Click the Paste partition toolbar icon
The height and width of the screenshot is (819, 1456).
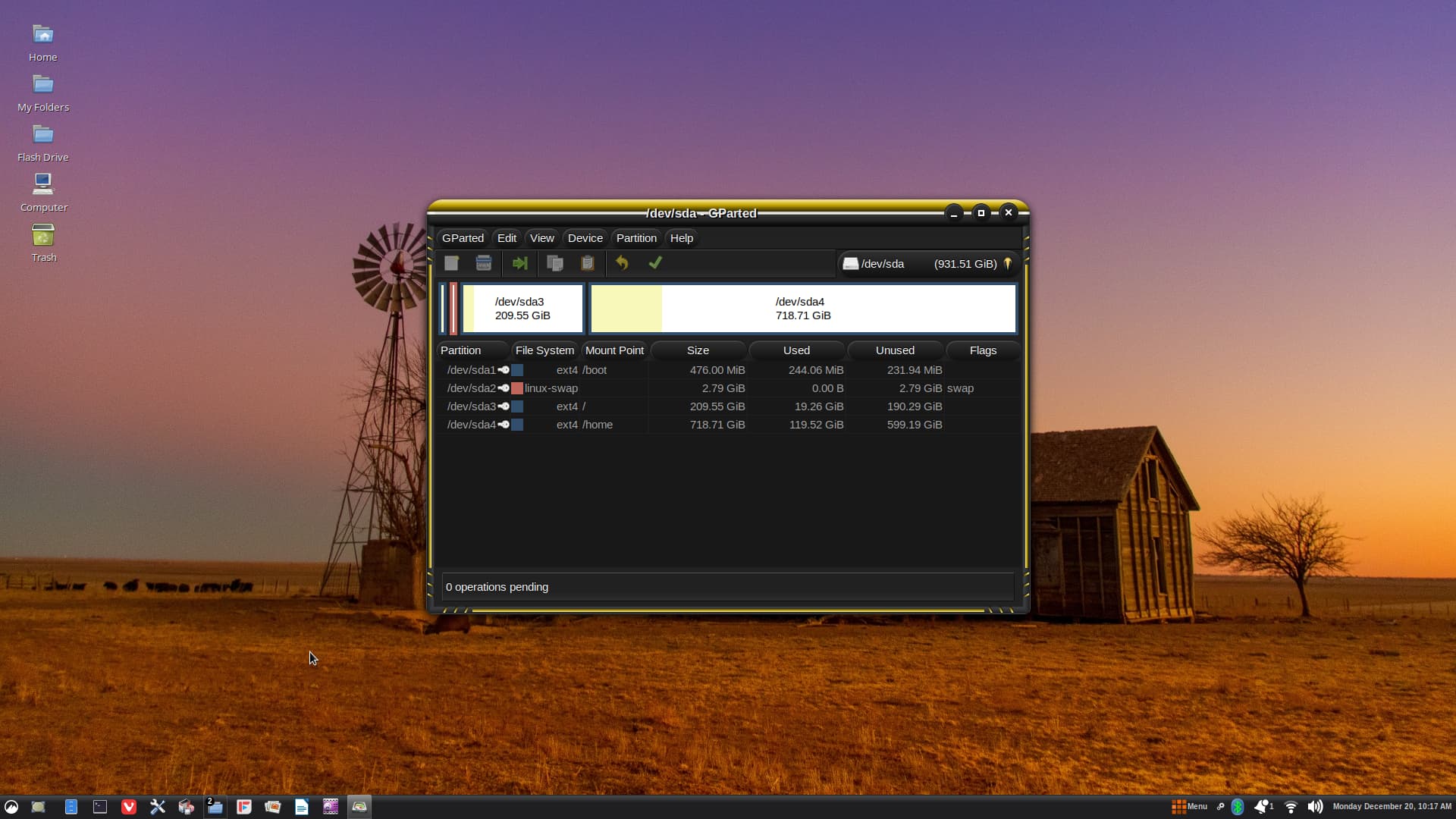pyautogui.click(x=588, y=263)
